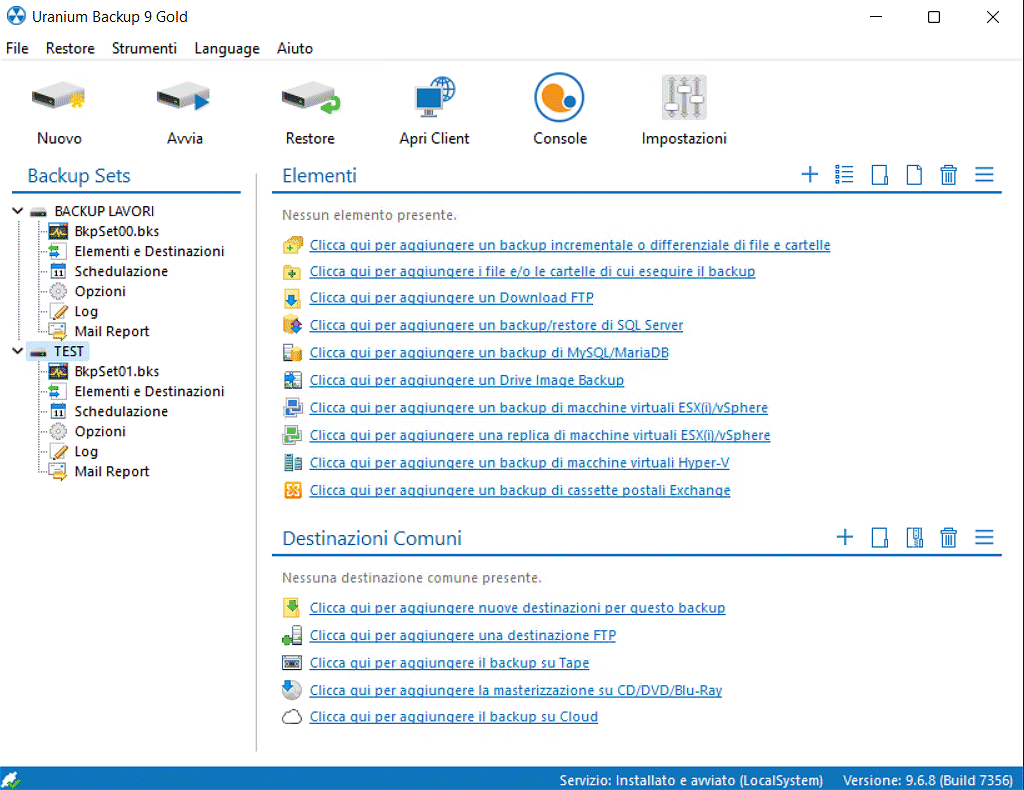This screenshot has width=1024, height=790.
Task: Open Opzioni under BACKUP LAVORI
Action: [100, 291]
